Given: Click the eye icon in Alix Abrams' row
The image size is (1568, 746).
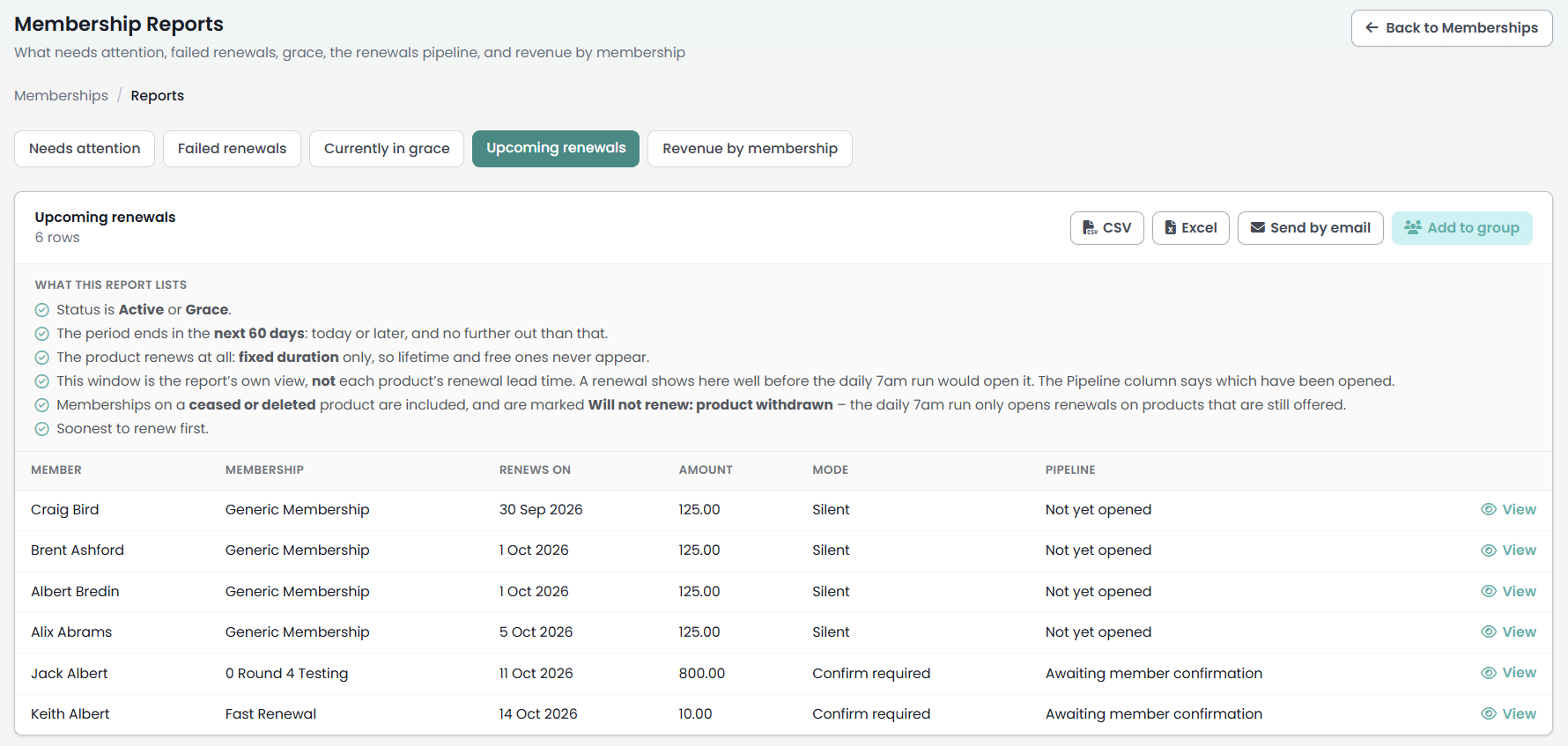Looking at the screenshot, I should [1489, 632].
